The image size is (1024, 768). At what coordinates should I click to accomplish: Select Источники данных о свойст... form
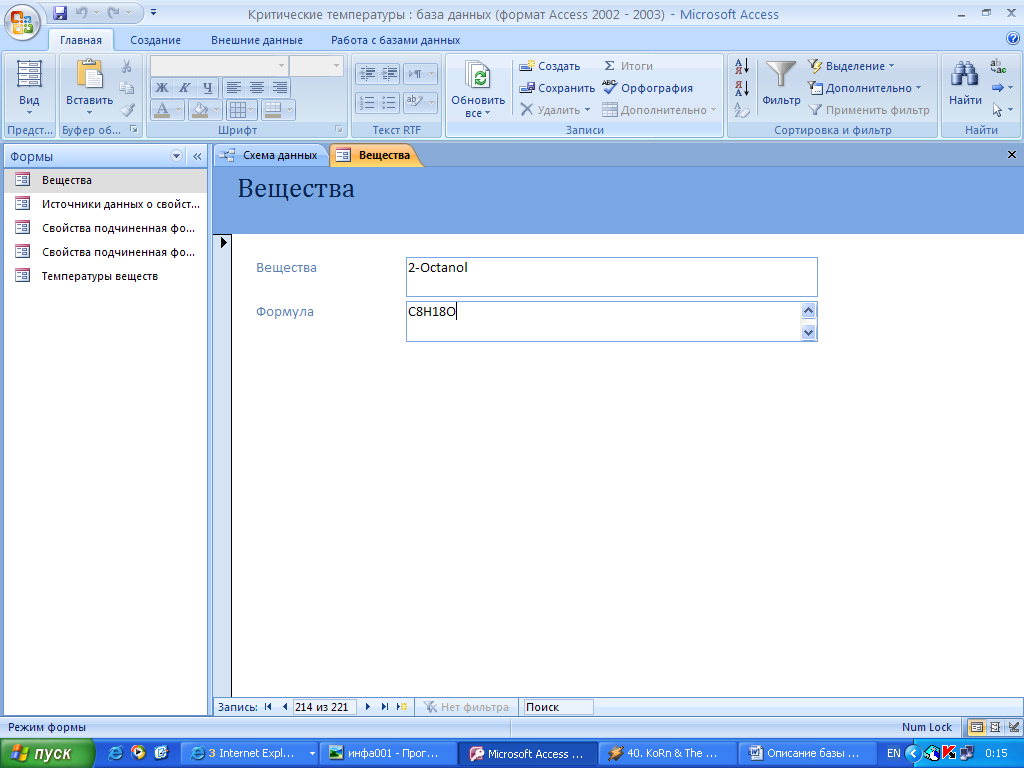tap(105, 204)
